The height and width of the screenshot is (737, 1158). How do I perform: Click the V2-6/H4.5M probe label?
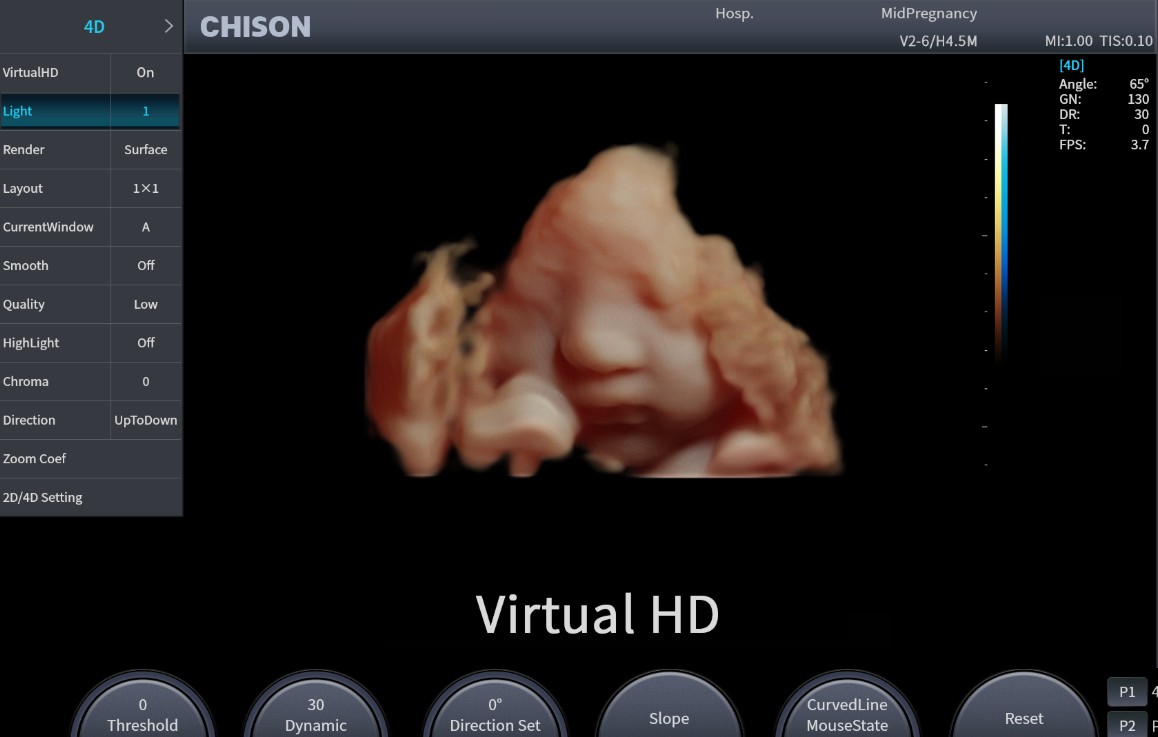pos(938,41)
